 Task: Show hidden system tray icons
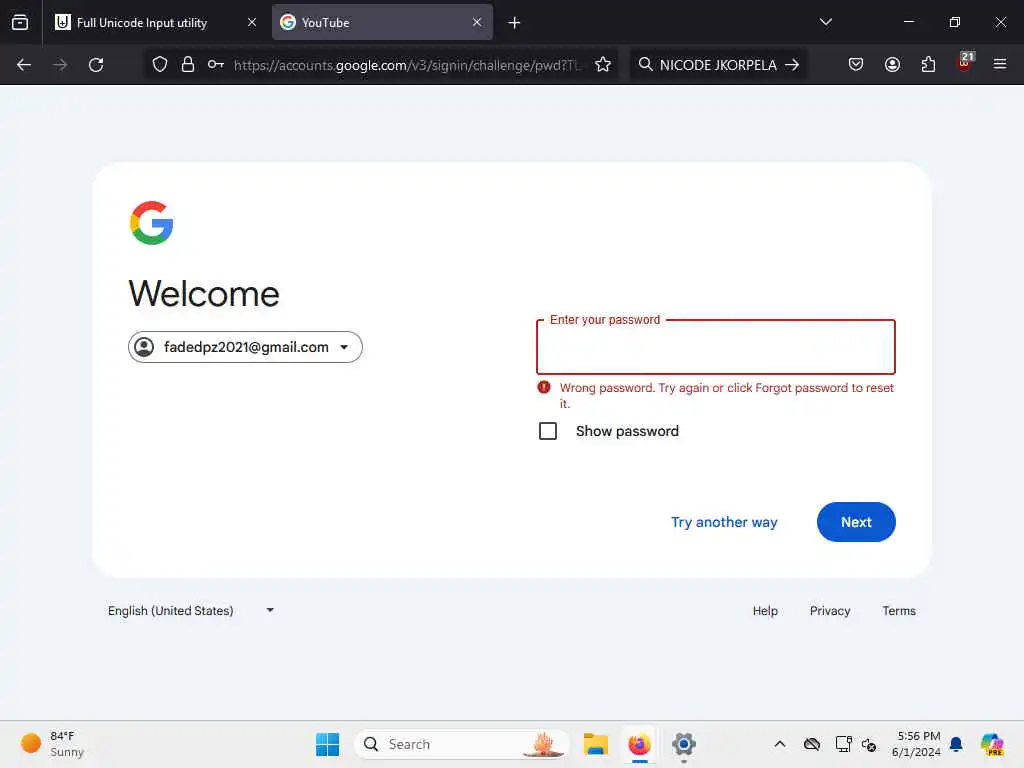coord(780,744)
